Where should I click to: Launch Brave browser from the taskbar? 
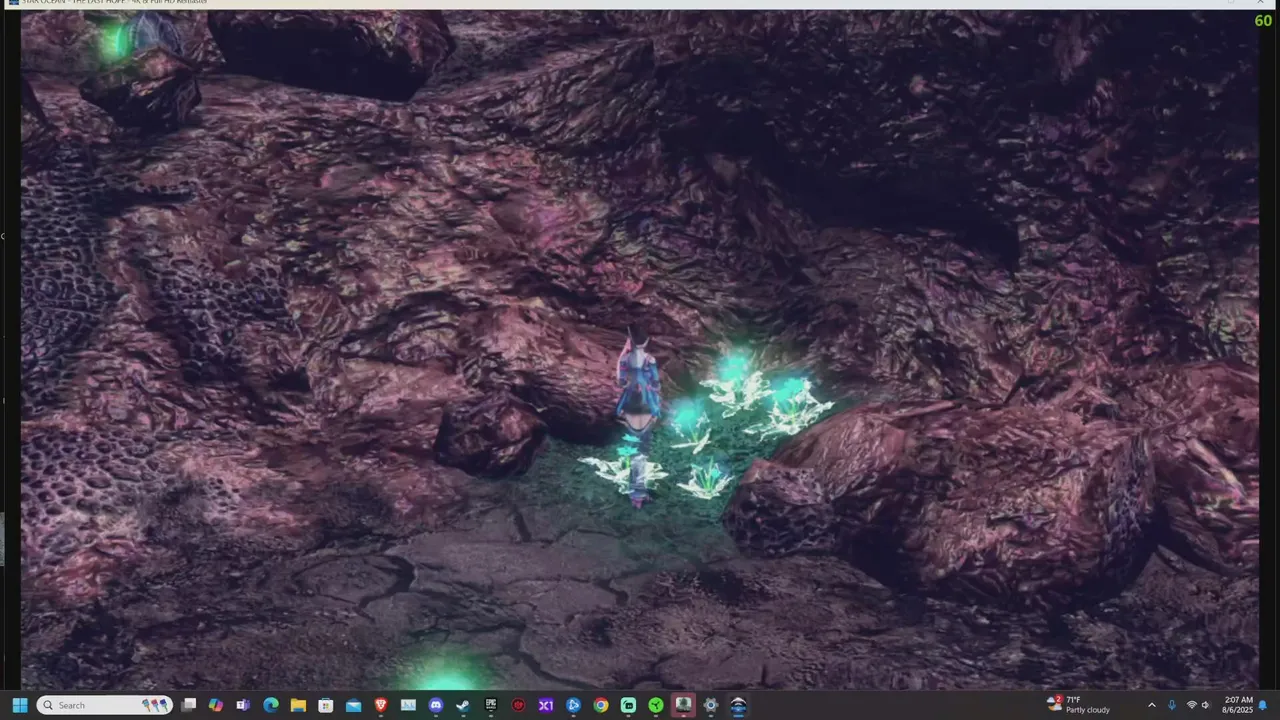[381, 705]
